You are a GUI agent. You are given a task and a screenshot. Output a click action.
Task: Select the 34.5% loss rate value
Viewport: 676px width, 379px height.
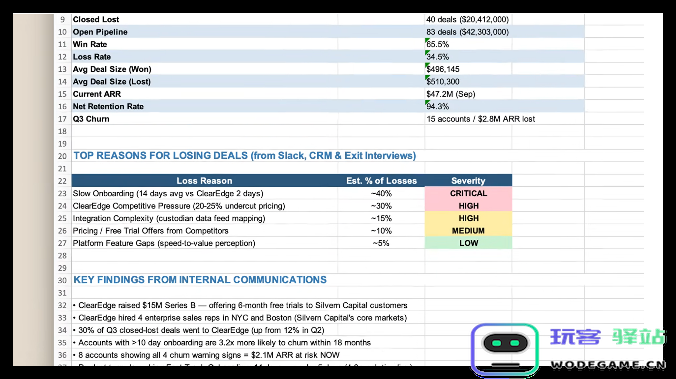tap(468, 57)
